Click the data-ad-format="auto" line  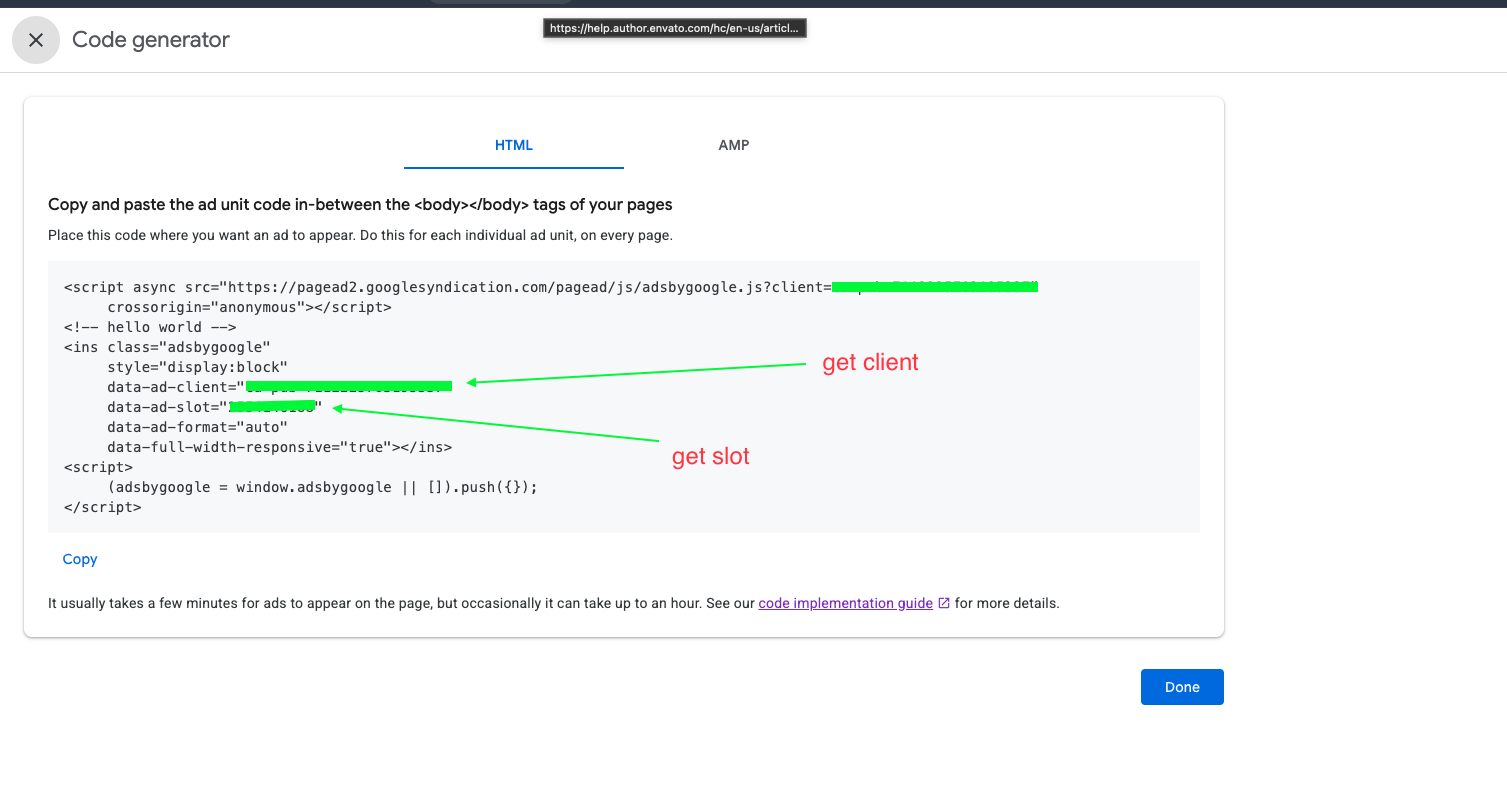click(197, 427)
